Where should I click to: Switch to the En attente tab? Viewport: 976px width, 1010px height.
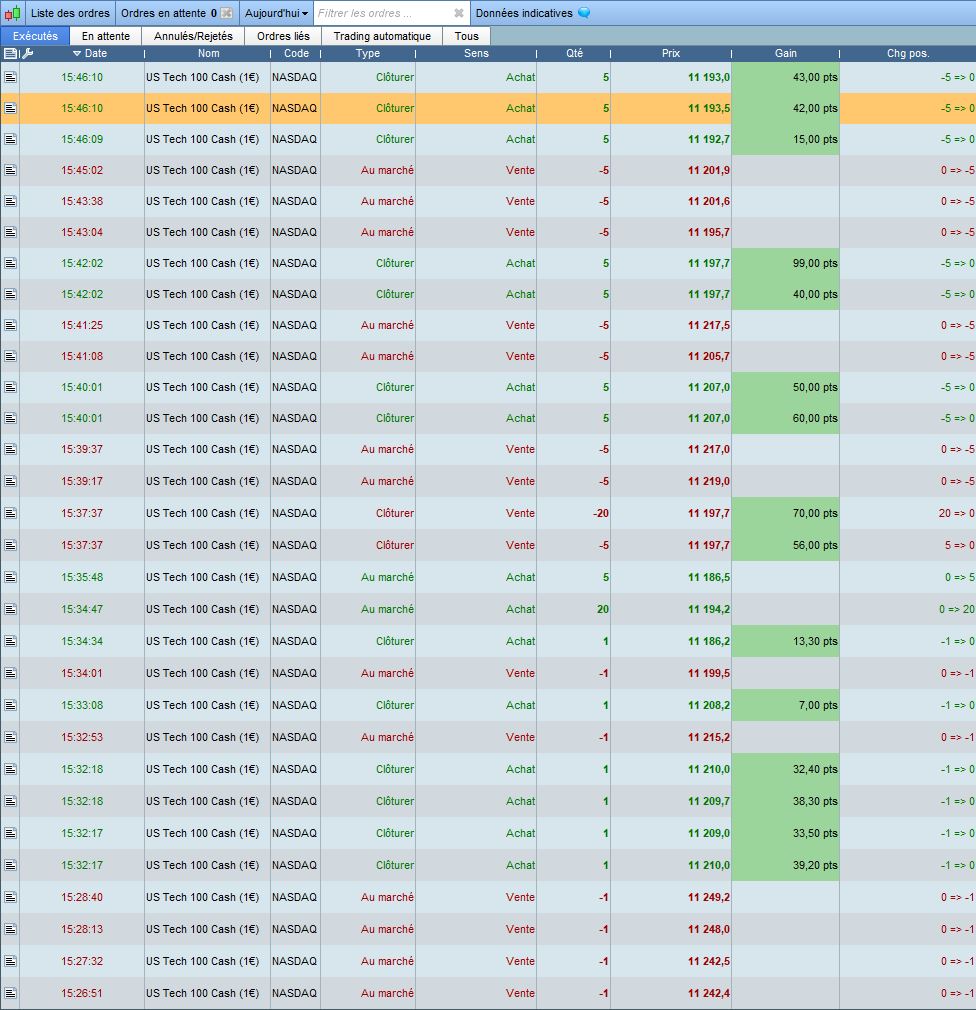pos(105,36)
